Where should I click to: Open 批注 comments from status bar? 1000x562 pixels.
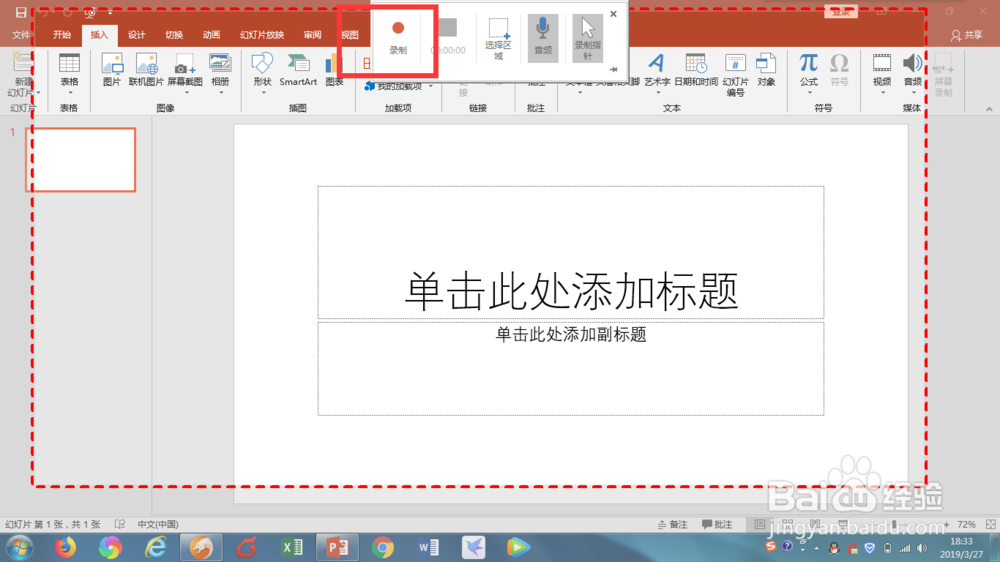[717, 524]
